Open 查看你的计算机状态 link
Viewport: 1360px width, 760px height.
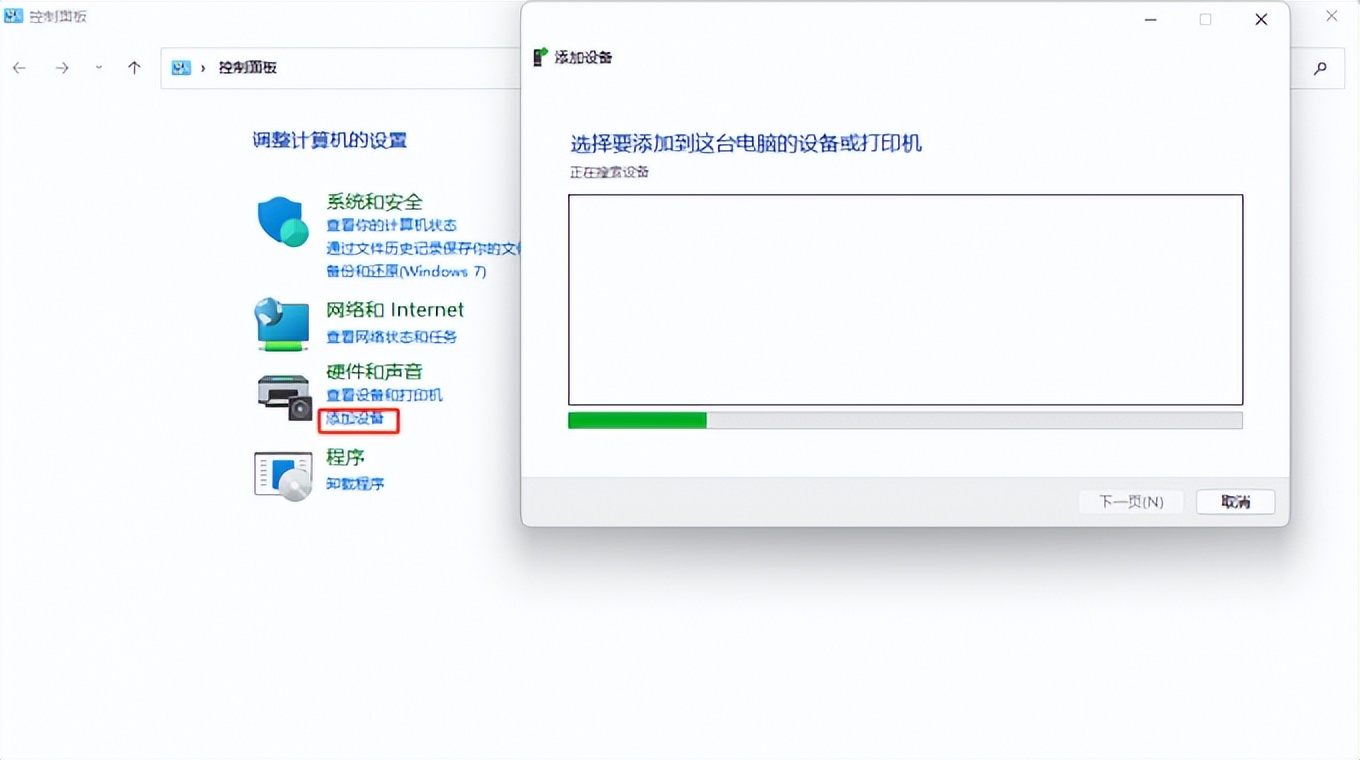click(390, 225)
